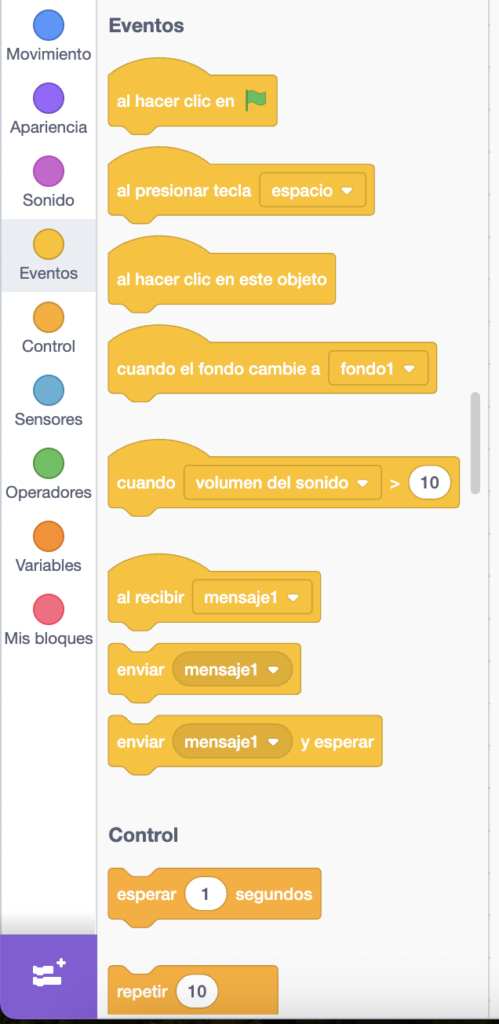Click the repetir count field

click(x=197, y=992)
